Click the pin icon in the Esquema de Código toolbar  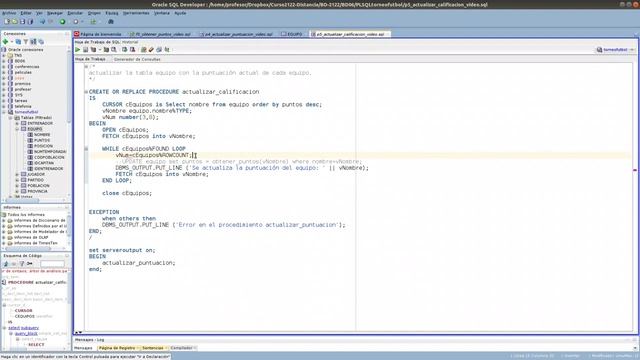coord(6,264)
